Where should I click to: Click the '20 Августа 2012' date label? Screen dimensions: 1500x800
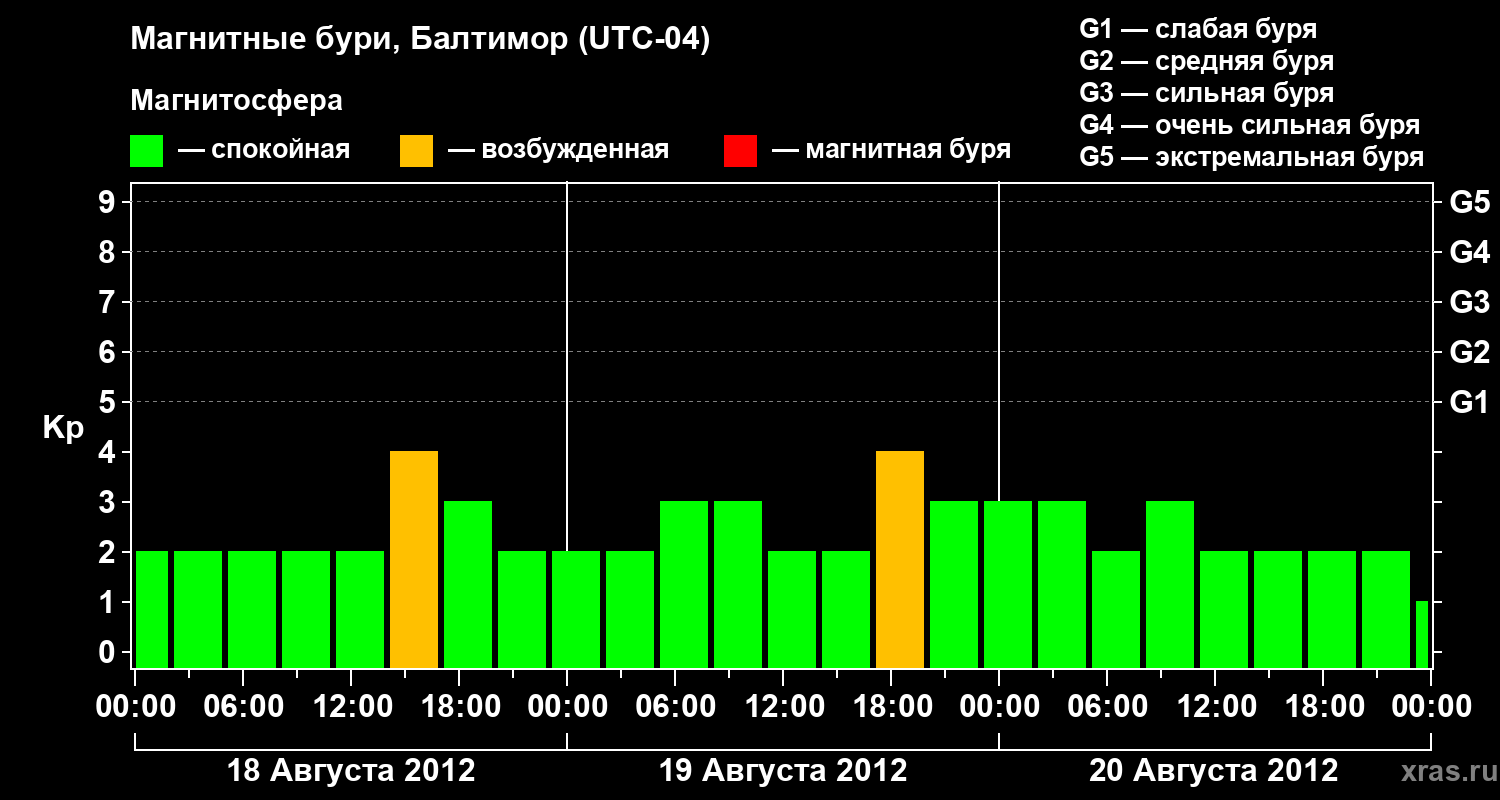pyautogui.click(x=1214, y=771)
